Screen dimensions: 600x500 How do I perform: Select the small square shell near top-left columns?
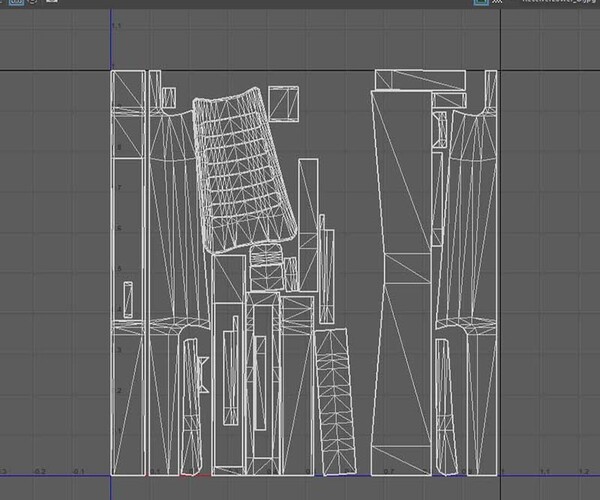(168, 97)
